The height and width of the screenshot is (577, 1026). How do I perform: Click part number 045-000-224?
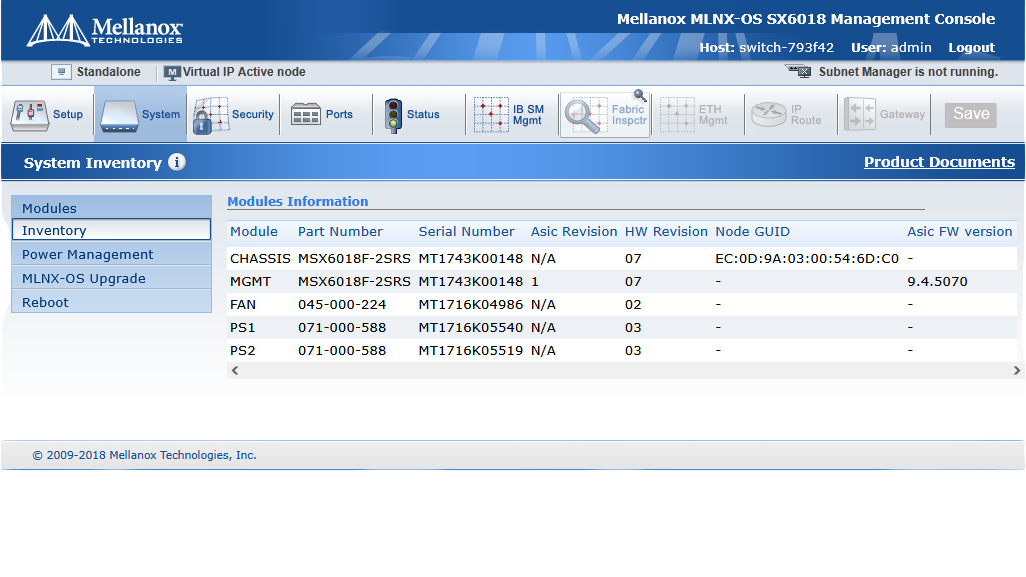342,304
